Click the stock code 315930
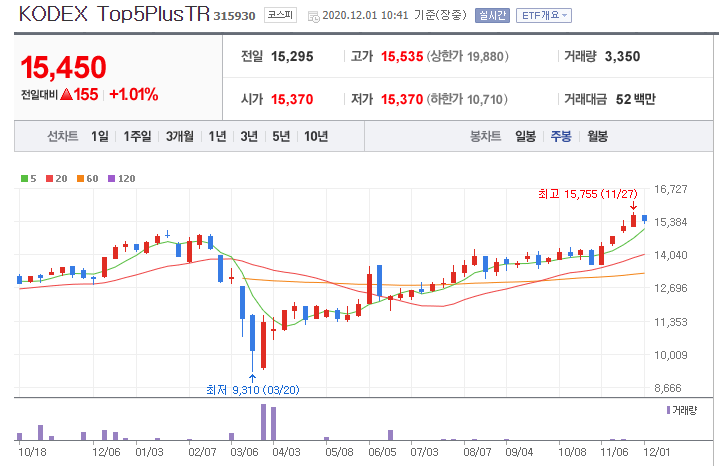This screenshot has height=466, width=719. [x=234, y=16]
